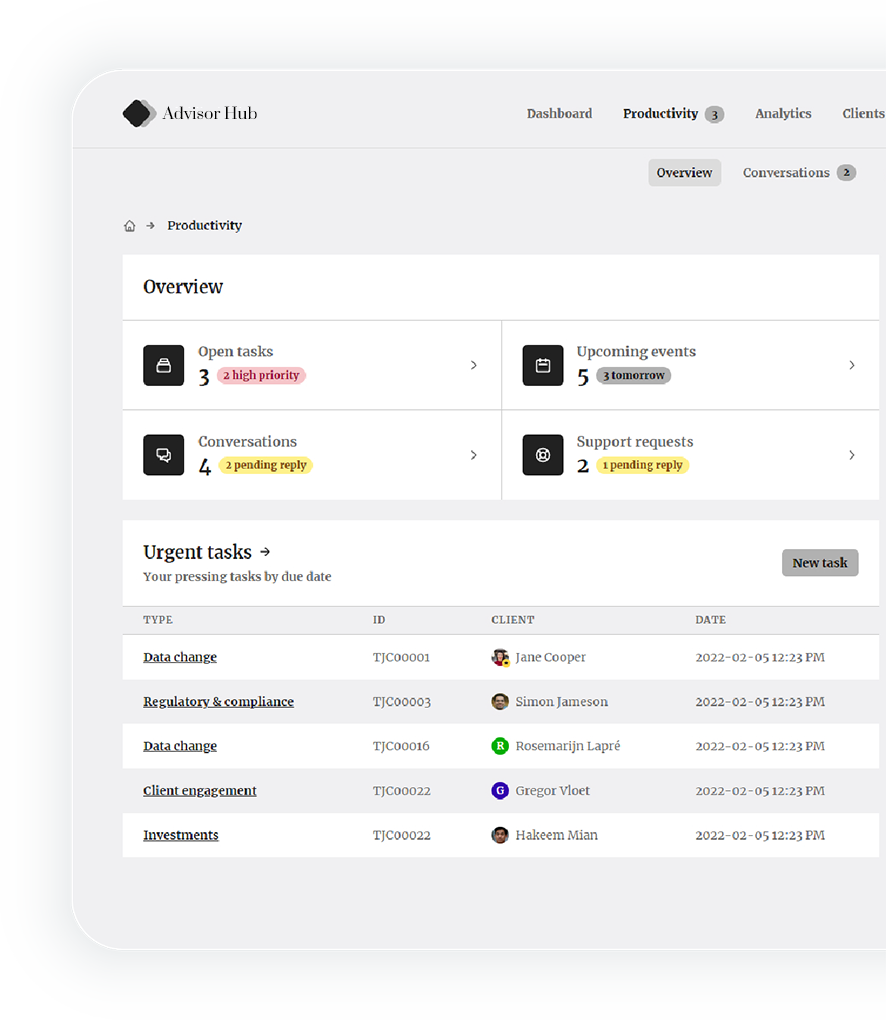Click client name Hakeem Mian
886x1020 pixels.
pos(556,835)
